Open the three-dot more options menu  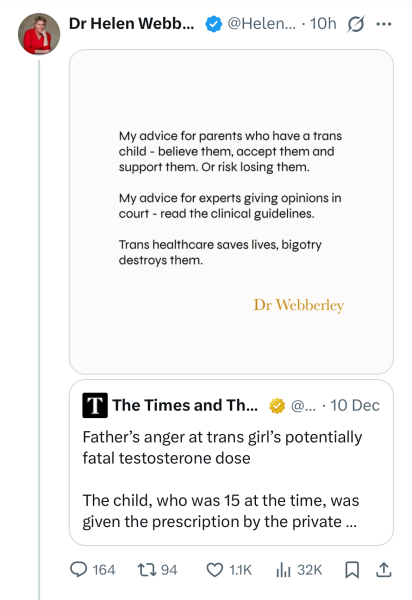pyautogui.click(x=384, y=24)
